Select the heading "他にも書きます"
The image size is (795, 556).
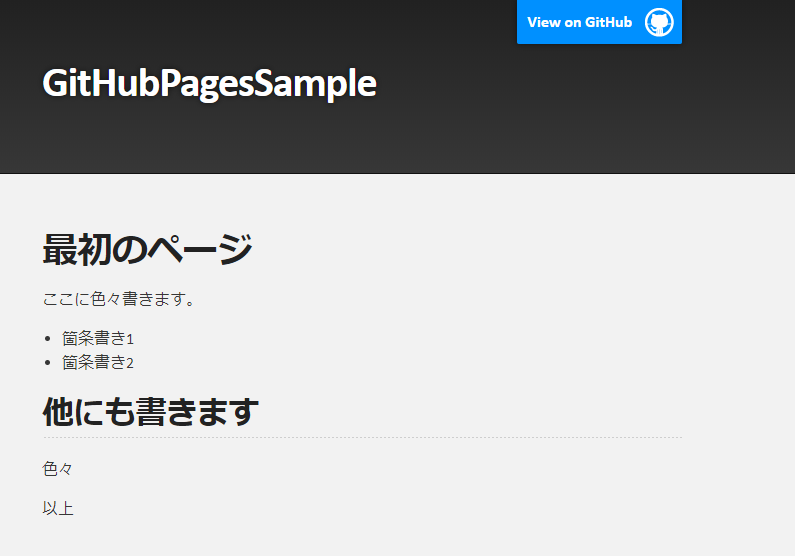[x=151, y=412]
